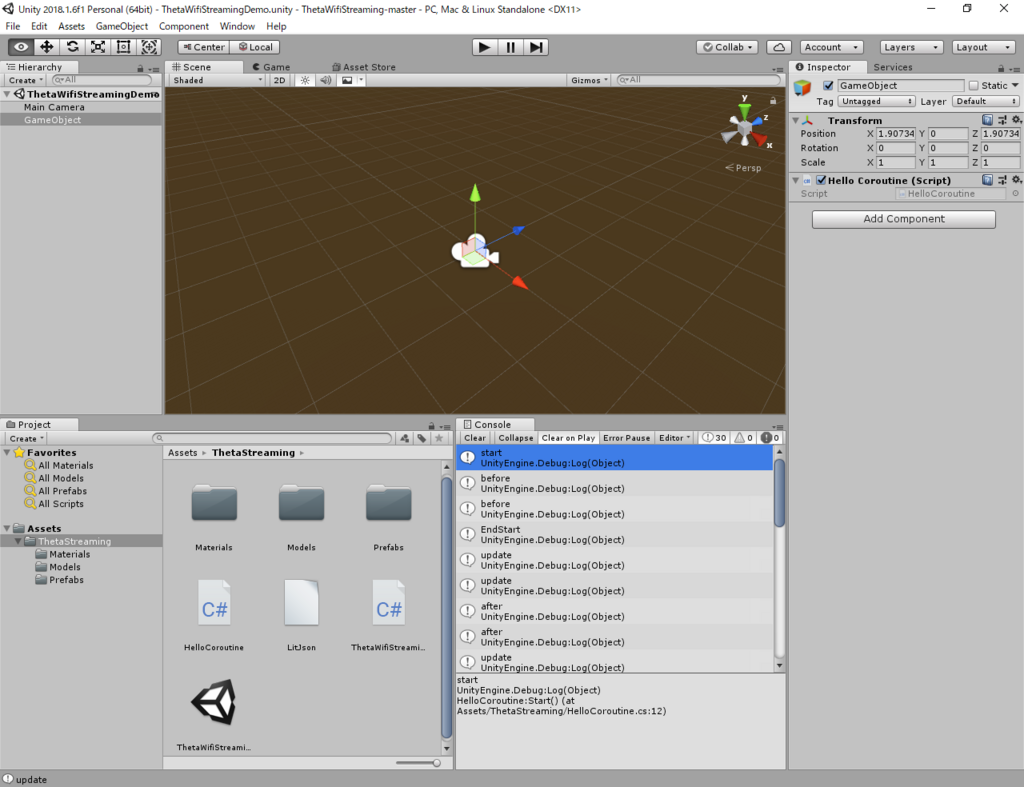This screenshot has width=1024, height=787.
Task: Toggle Clear on Play in Console
Action: click(568, 438)
